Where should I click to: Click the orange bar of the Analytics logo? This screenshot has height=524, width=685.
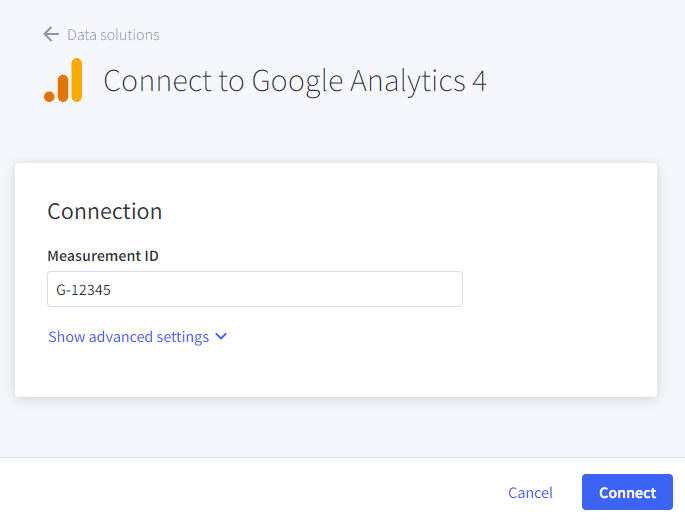click(x=63, y=88)
